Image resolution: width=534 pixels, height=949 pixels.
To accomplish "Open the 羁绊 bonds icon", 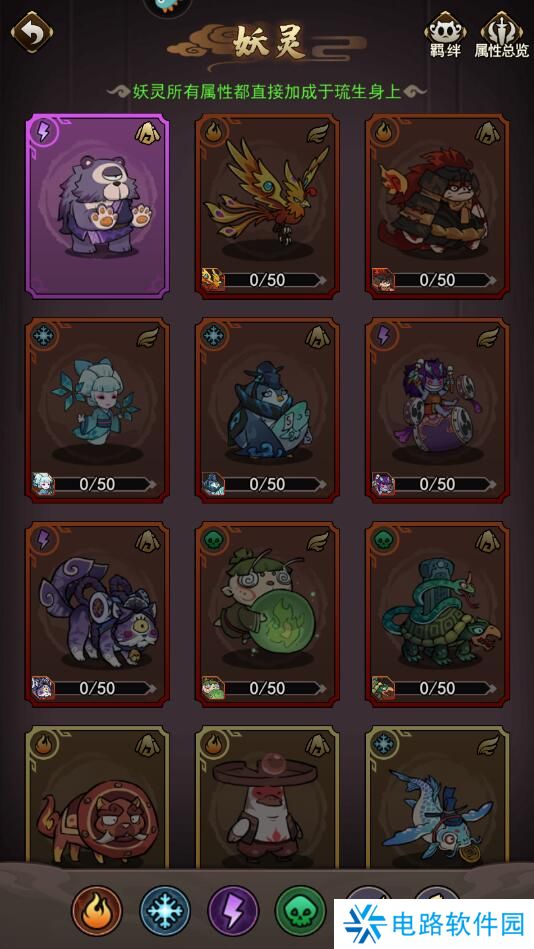I will pyautogui.click(x=445, y=34).
